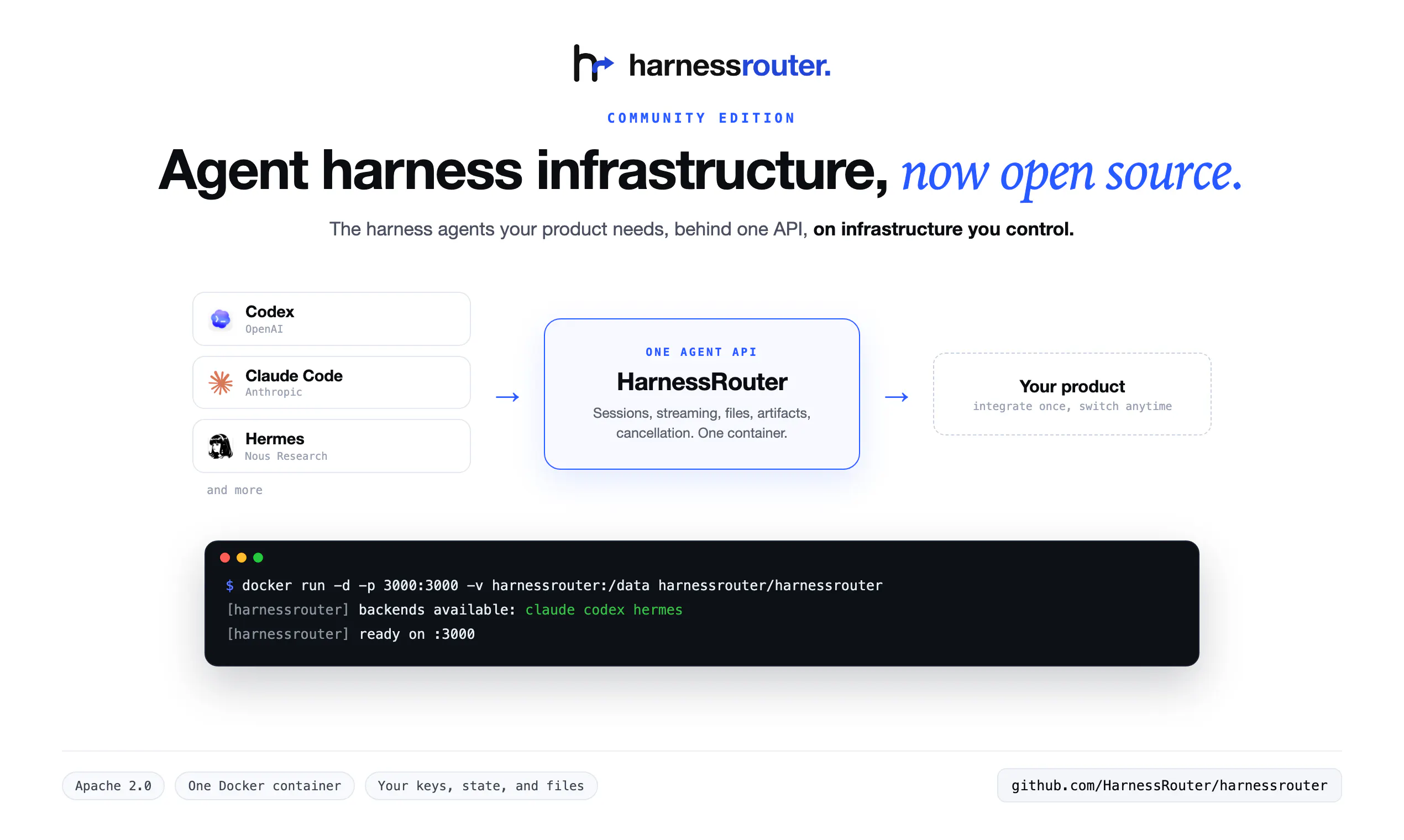Select the Hermes card

pyautogui.click(x=331, y=446)
